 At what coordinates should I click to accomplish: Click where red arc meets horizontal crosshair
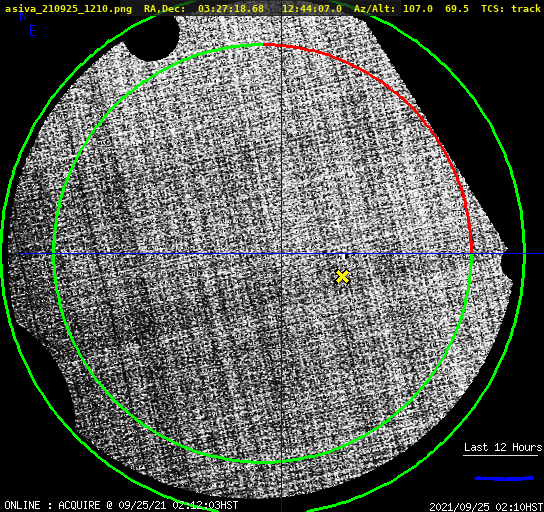(471, 254)
